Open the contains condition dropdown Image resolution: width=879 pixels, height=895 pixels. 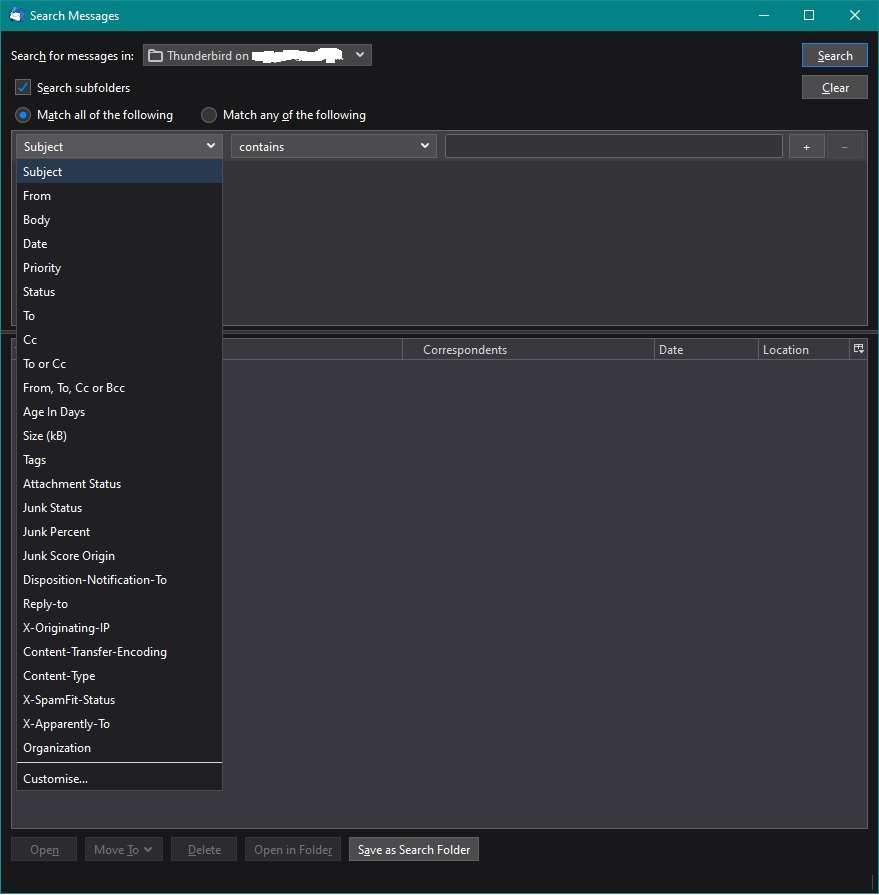334,147
